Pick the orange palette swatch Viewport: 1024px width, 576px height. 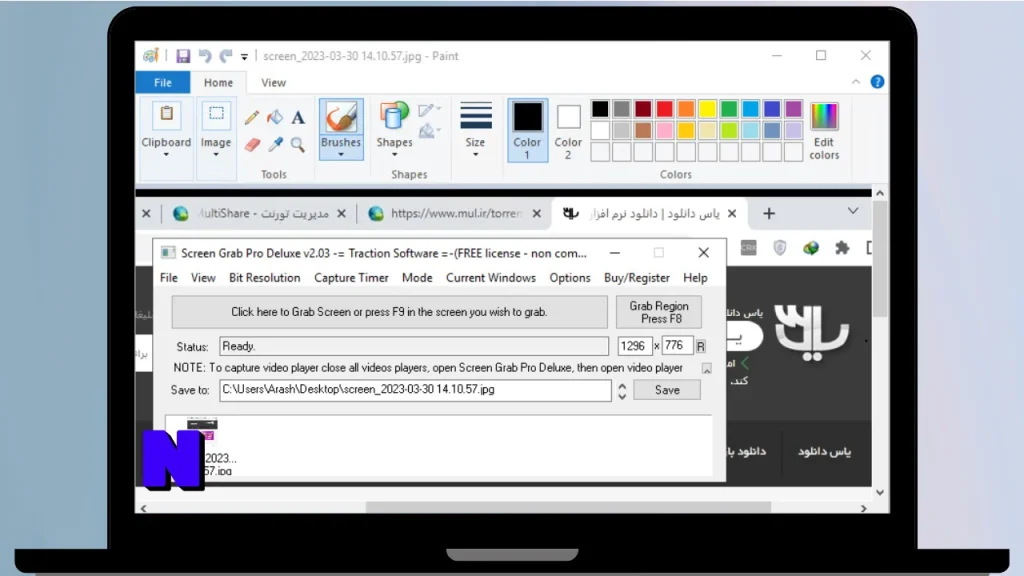[686, 109]
